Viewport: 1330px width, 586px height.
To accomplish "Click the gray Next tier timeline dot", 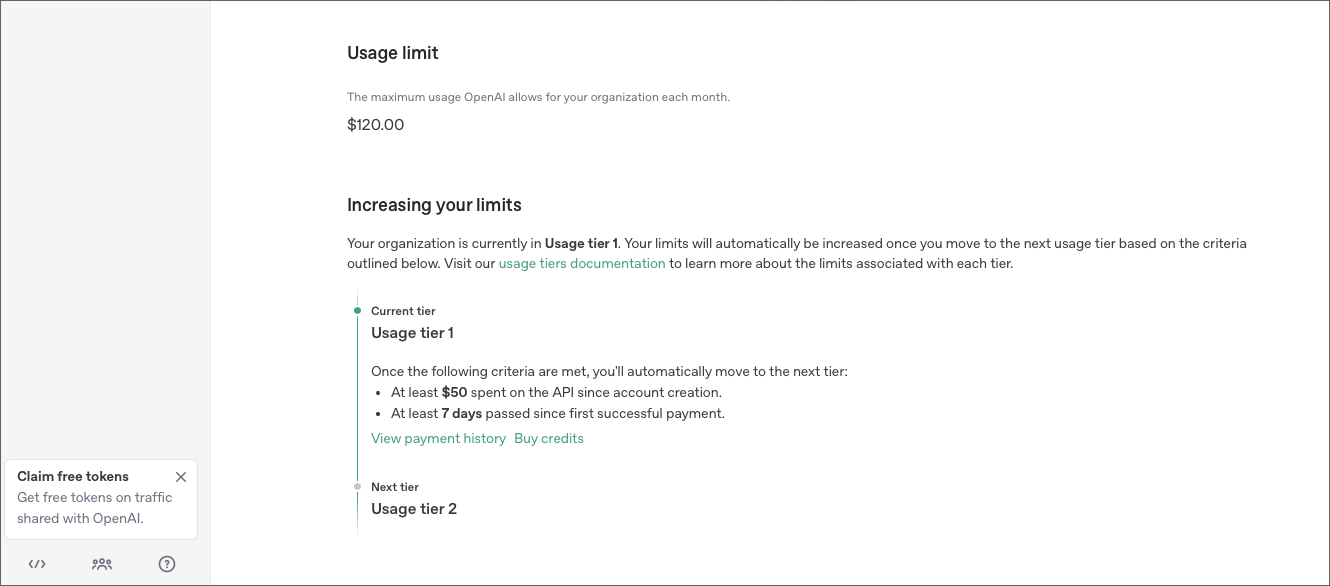I will (x=357, y=487).
